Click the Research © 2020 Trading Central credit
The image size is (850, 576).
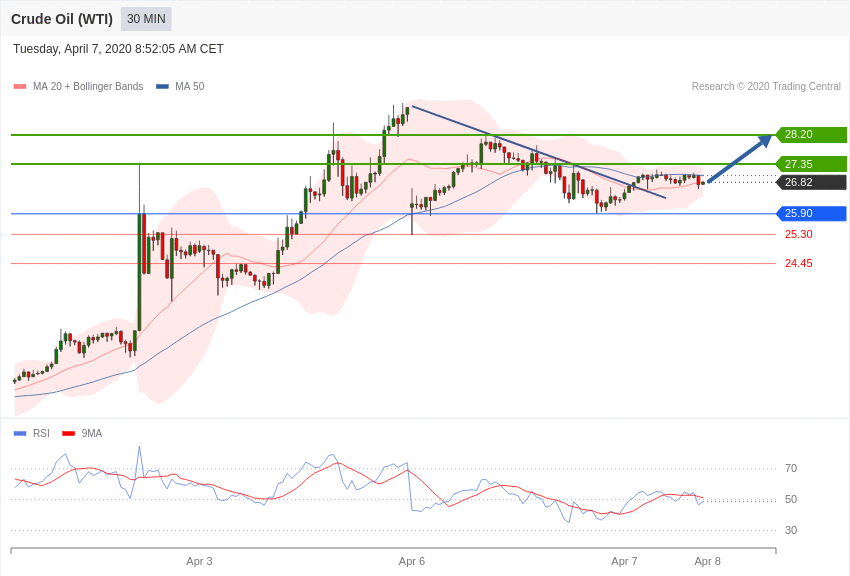[766, 87]
